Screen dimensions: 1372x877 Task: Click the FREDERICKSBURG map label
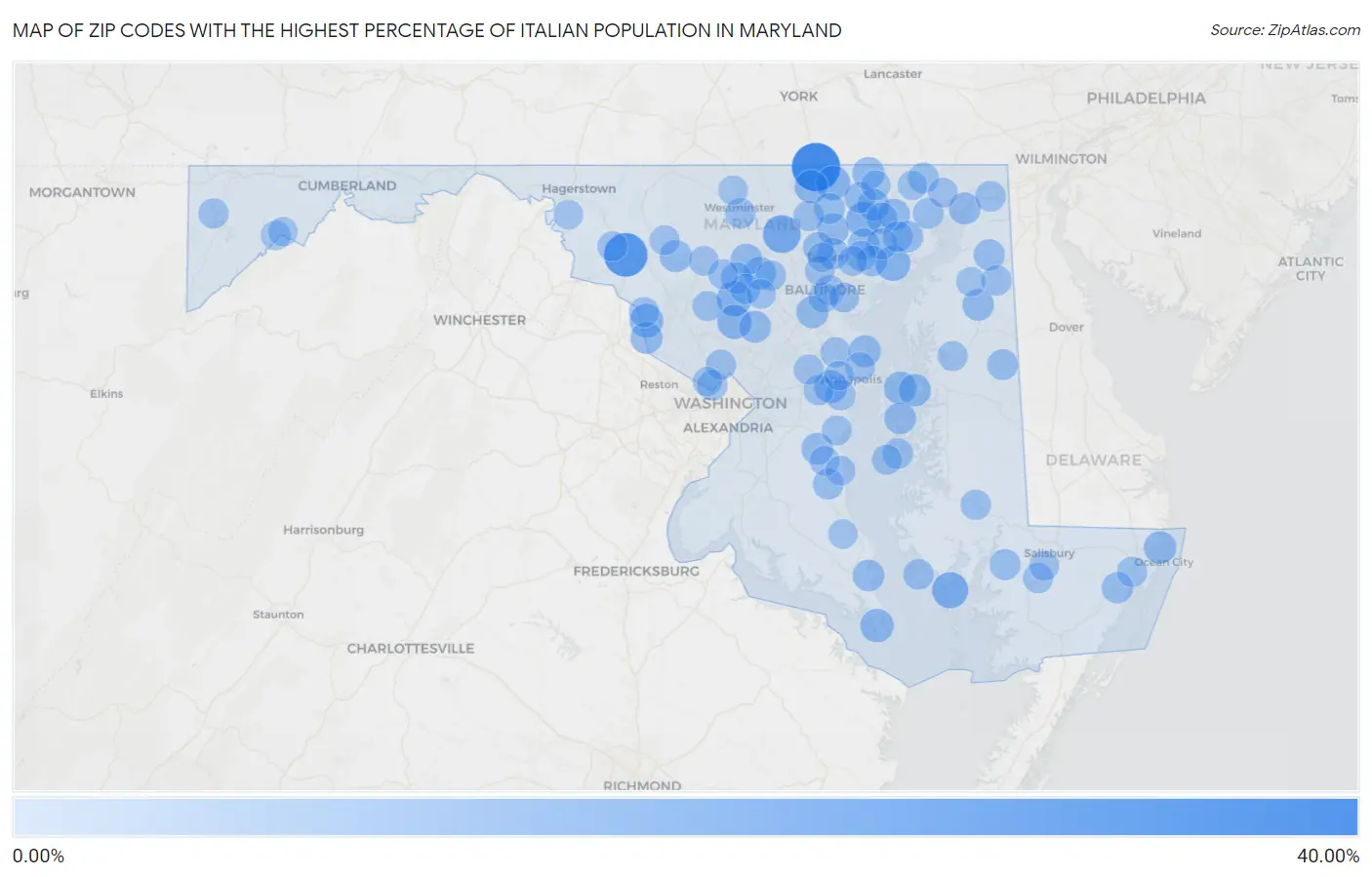(636, 571)
